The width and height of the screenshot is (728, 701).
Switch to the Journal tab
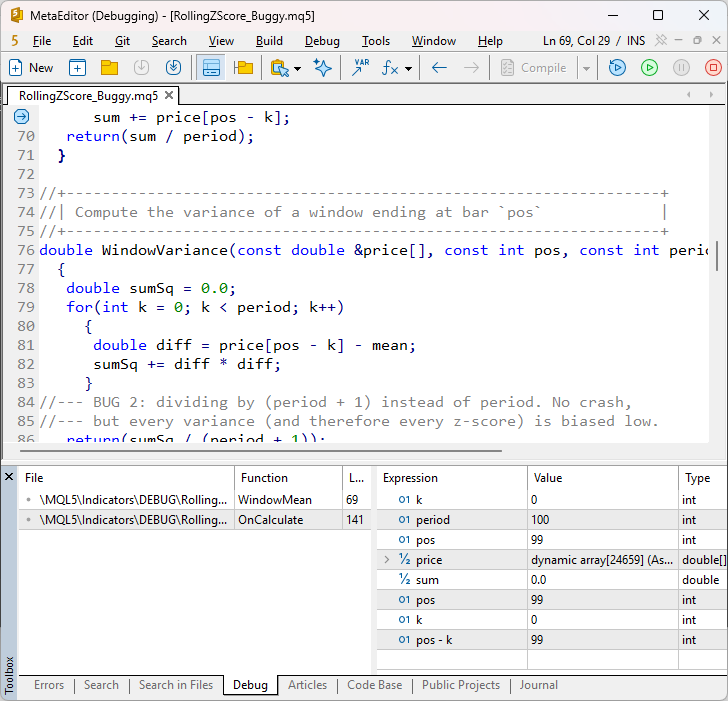(x=539, y=685)
